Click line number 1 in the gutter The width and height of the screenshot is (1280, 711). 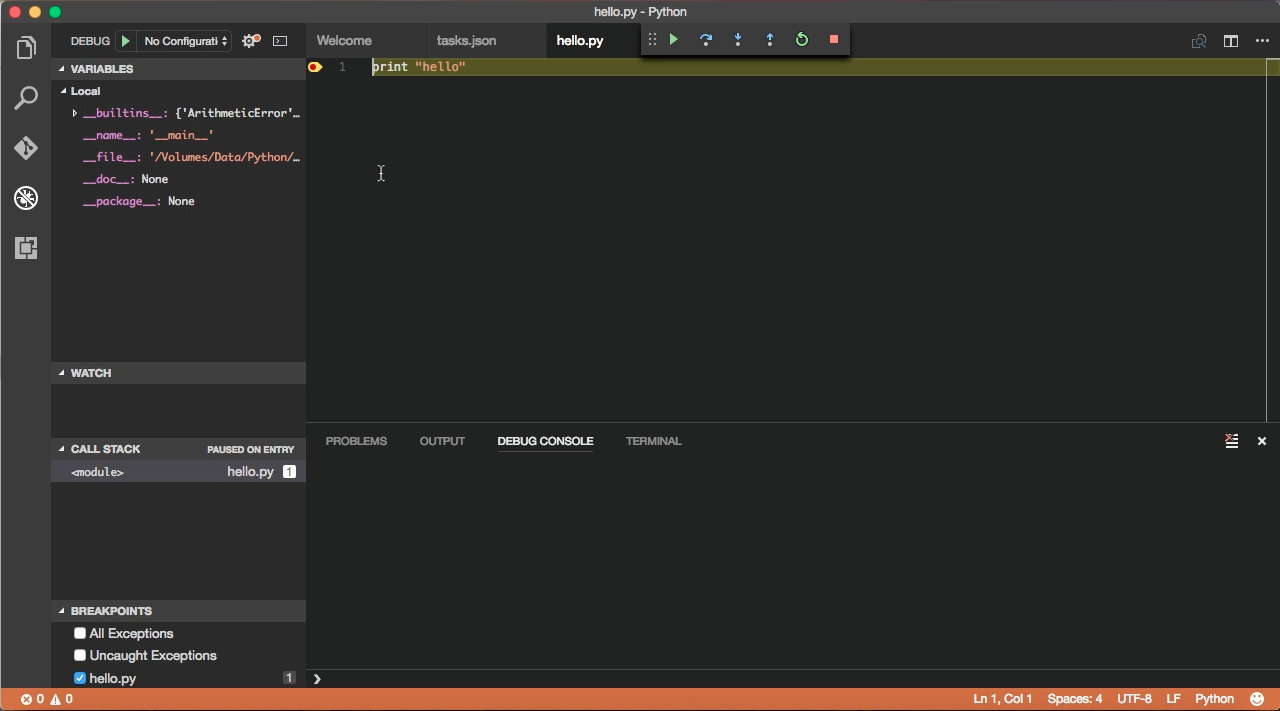coord(342,67)
